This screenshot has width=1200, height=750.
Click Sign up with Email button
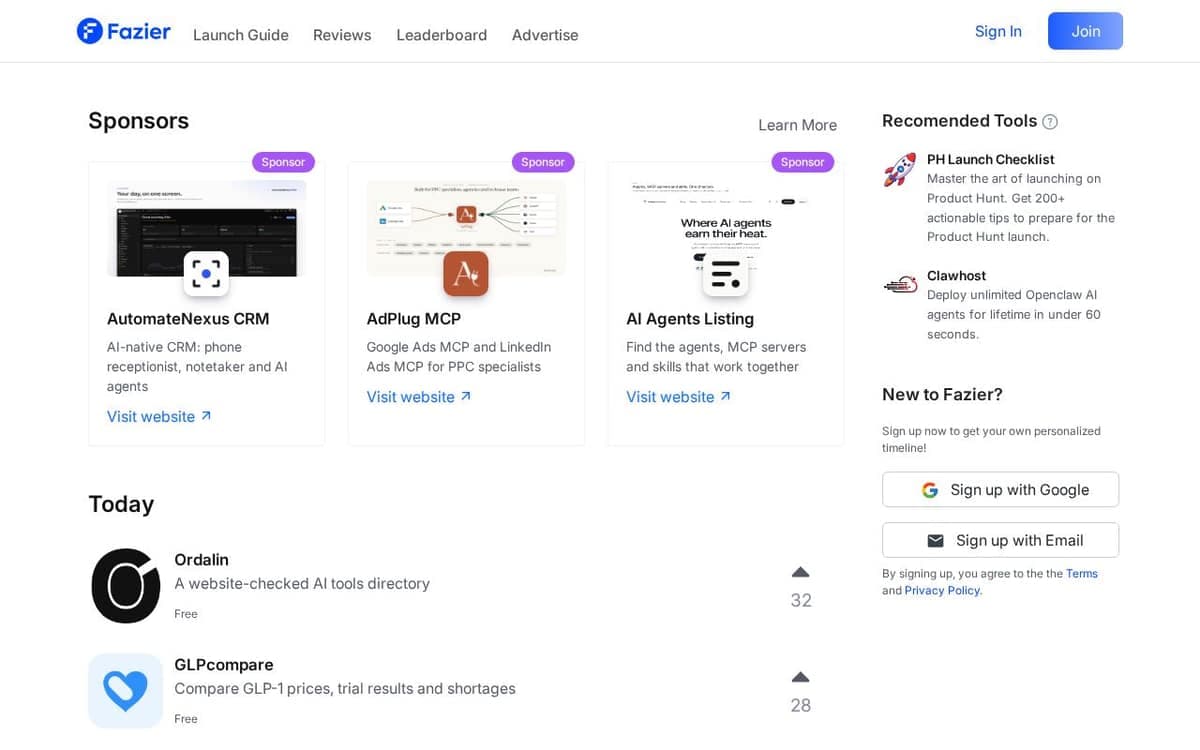click(1000, 540)
